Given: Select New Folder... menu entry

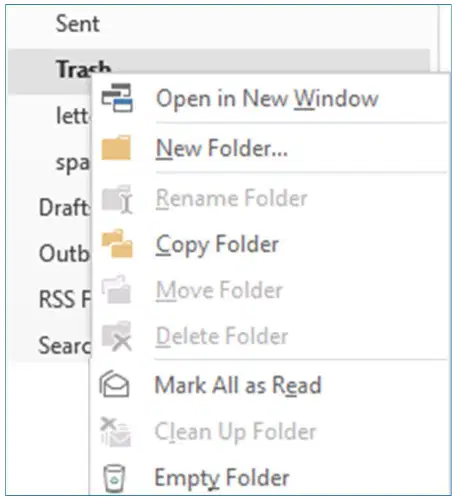Looking at the screenshot, I should 222,148.
